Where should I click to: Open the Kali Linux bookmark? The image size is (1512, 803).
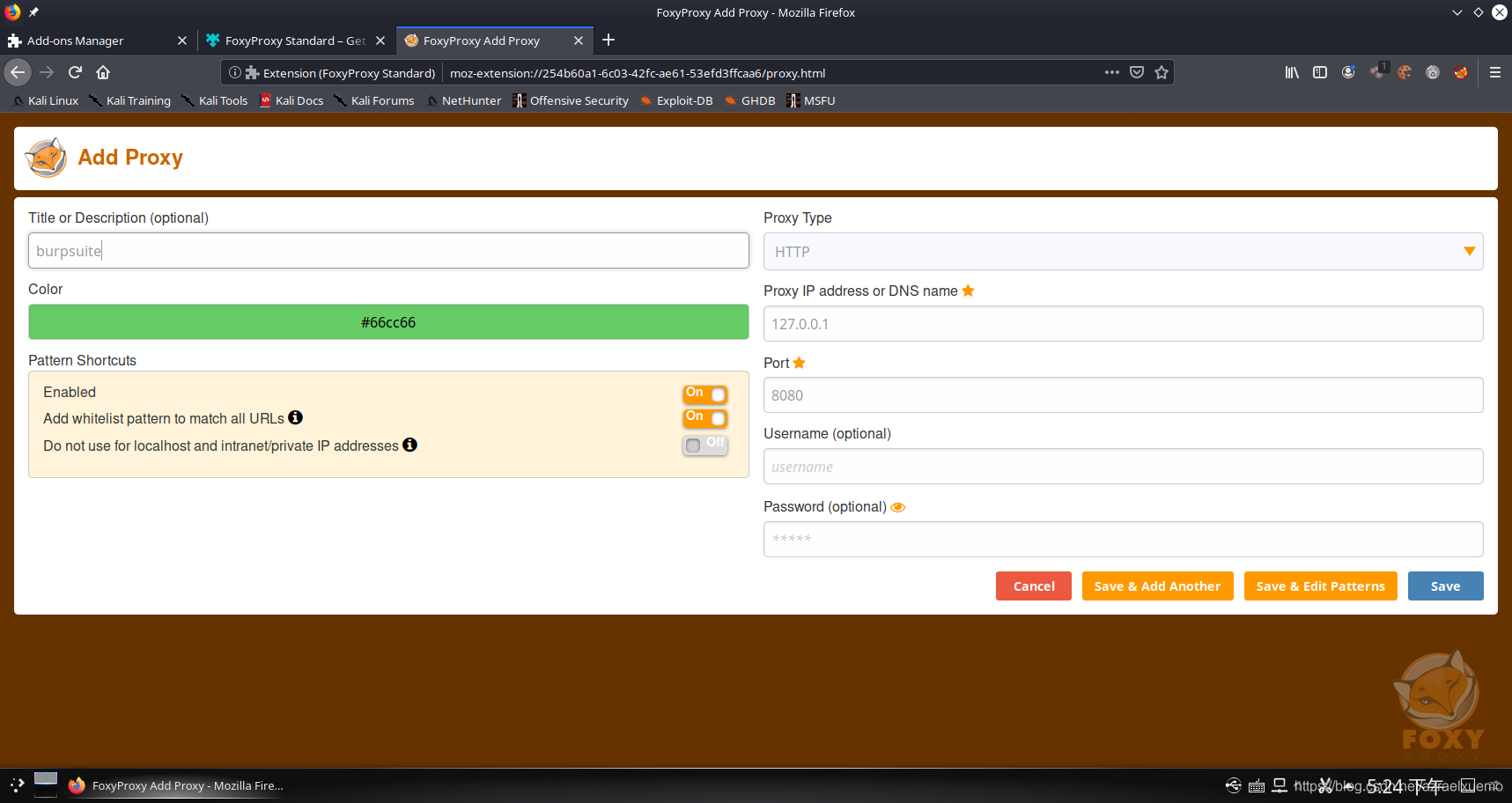(x=46, y=100)
